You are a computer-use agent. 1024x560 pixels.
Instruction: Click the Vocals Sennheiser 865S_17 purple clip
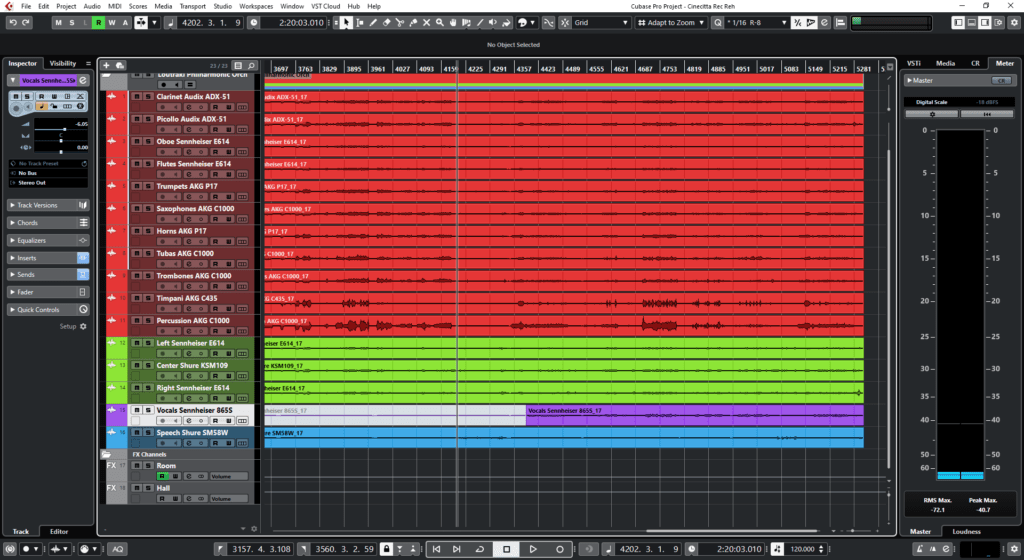694,415
